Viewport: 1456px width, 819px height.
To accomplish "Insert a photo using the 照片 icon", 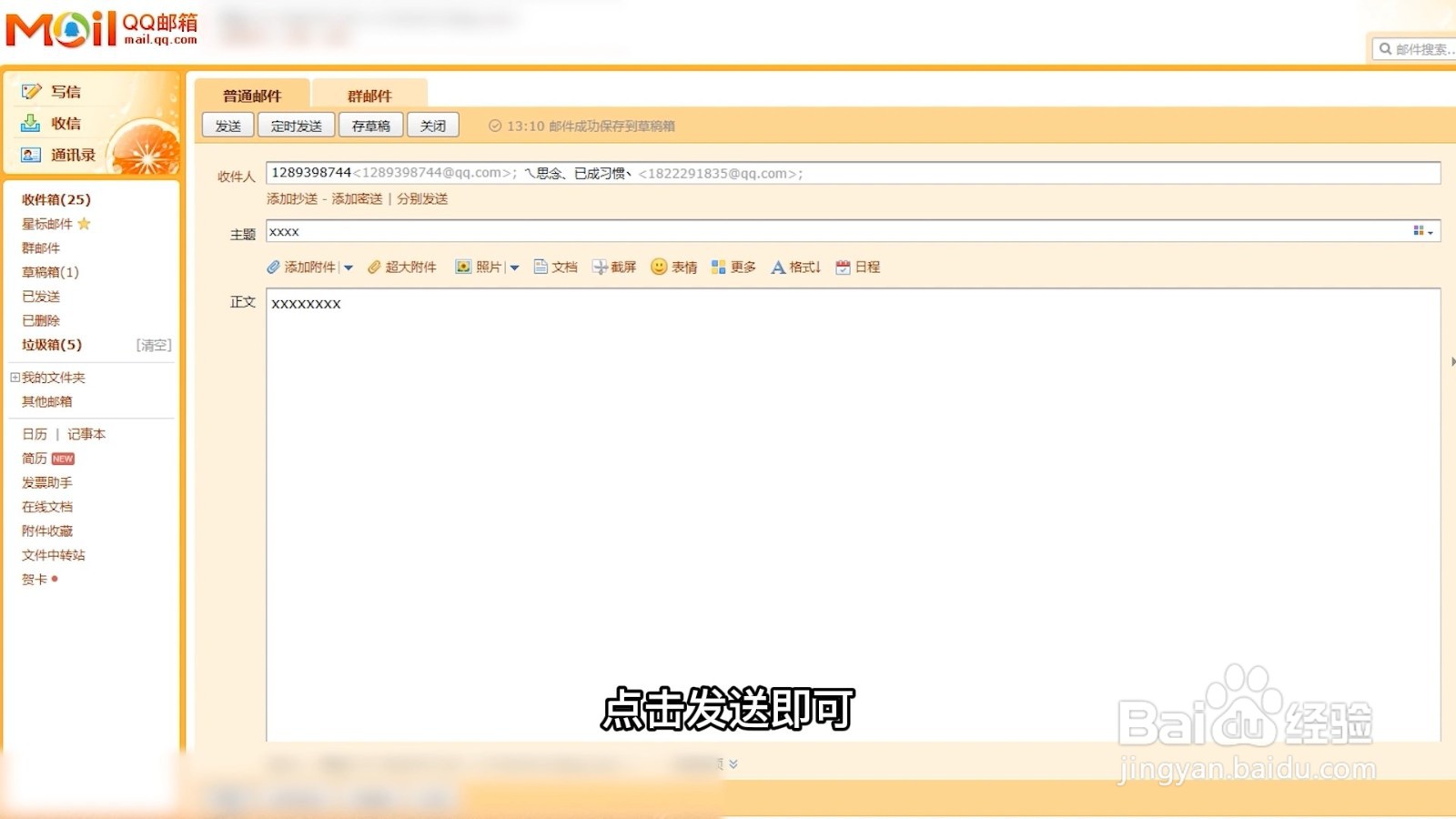I will coord(461,267).
